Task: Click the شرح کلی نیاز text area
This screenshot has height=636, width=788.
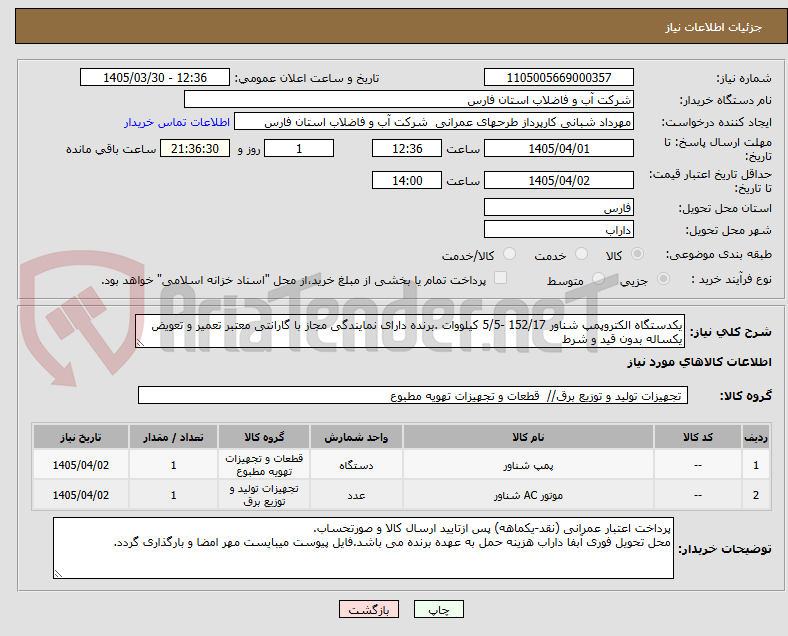Action: [x=410, y=332]
